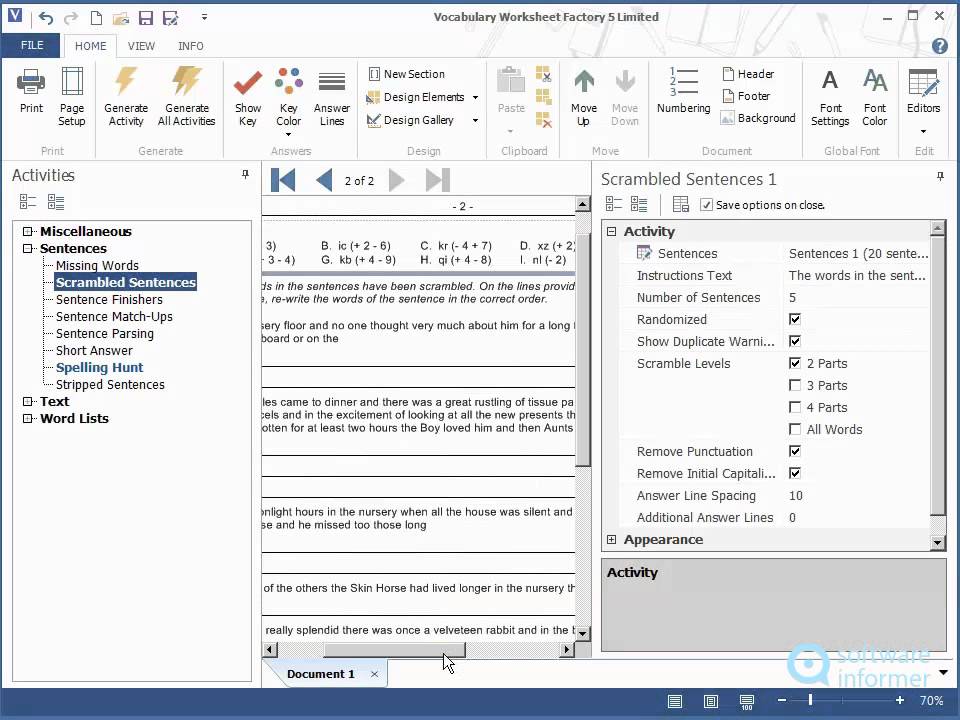
Task: Create a new document from quick toolbar
Action: pyautogui.click(x=96, y=18)
